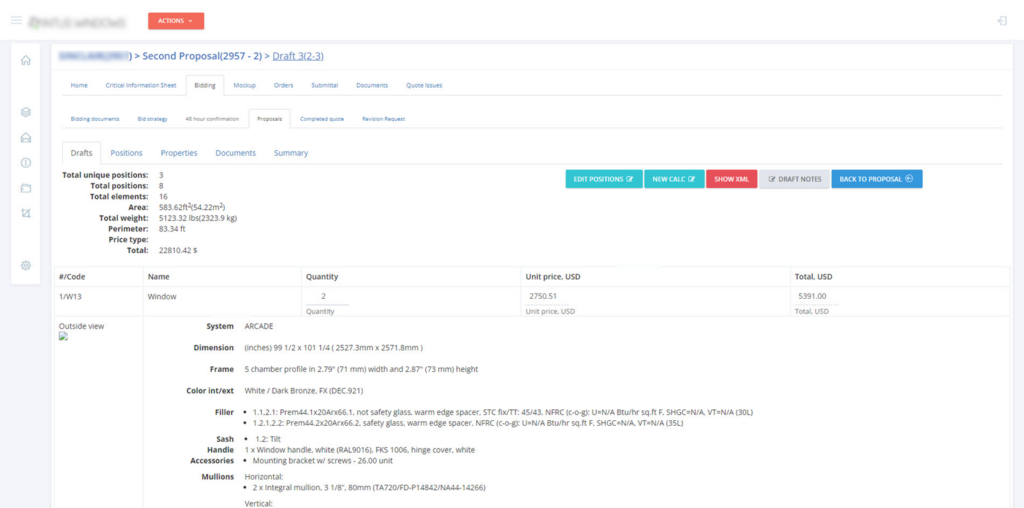Image resolution: width=1024 pixels, height=508 pixels.
Task: Click the Home icon in sidebar
Action: pyautogui.click(x=26, y=60)
